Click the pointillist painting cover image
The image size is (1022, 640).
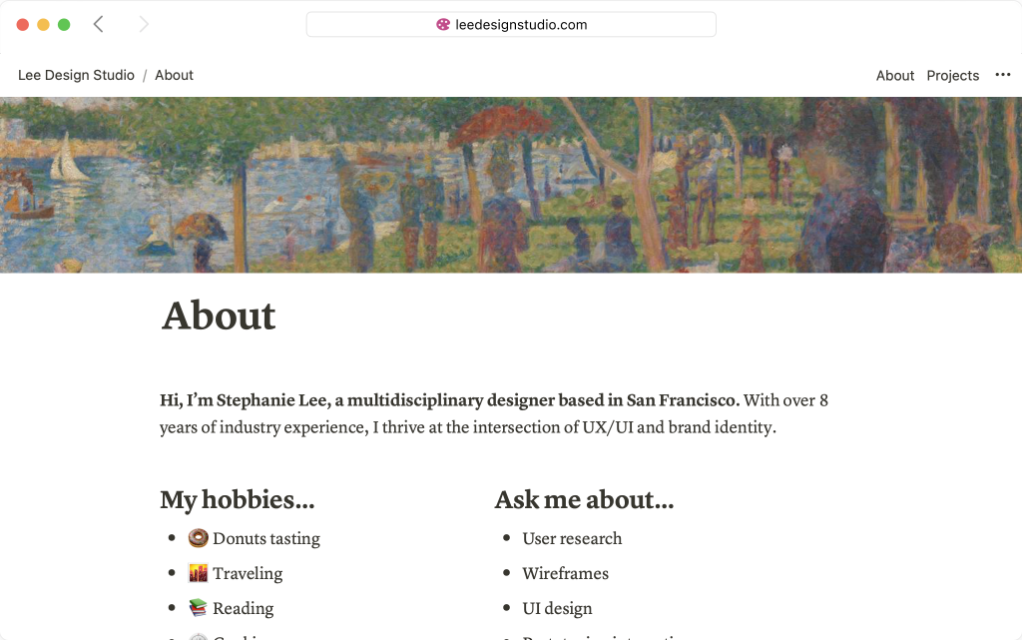tap(511, 184)
